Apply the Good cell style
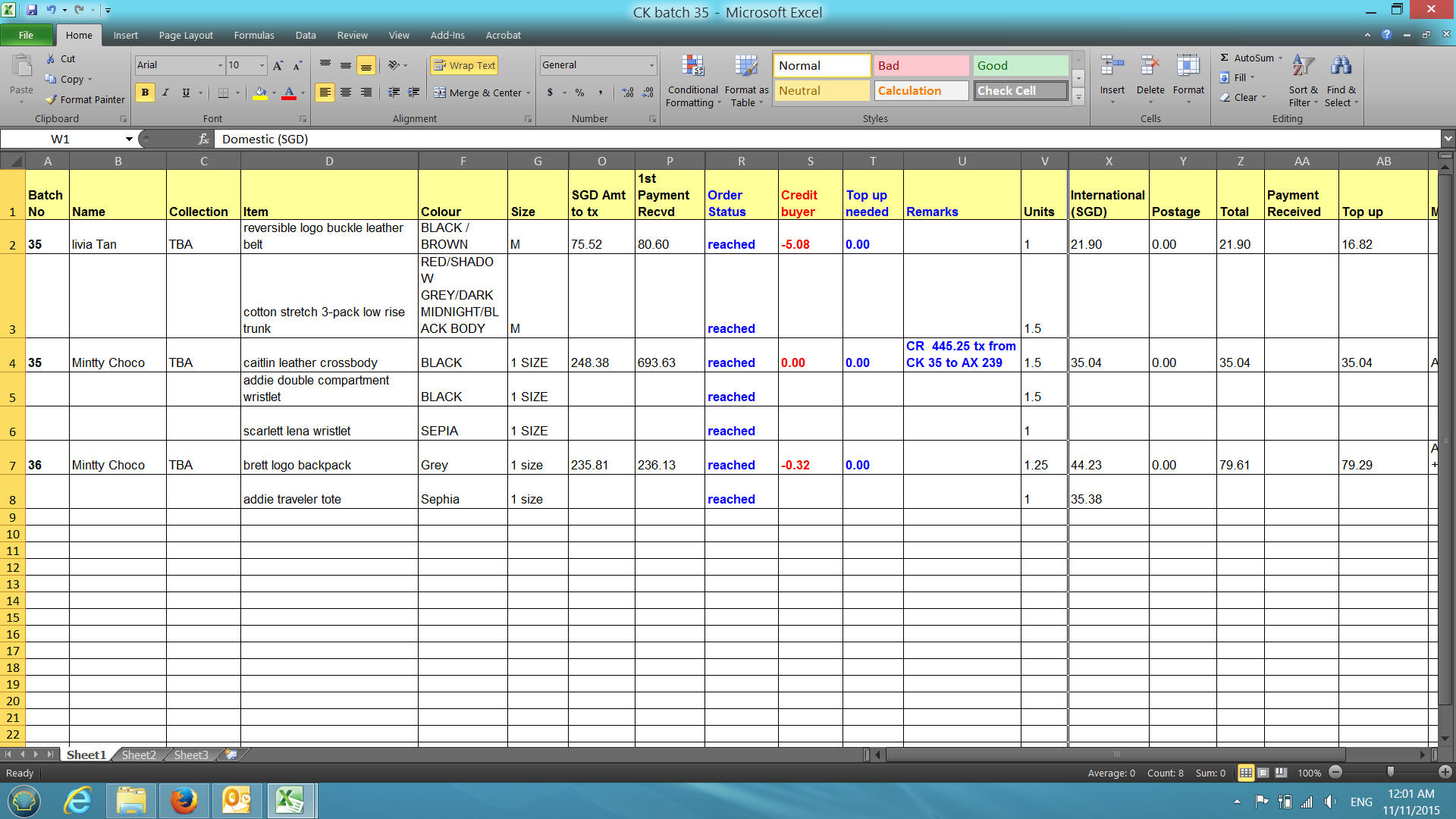The height and width of the screenshot is (819, 1456). [x=1021, y=65]
